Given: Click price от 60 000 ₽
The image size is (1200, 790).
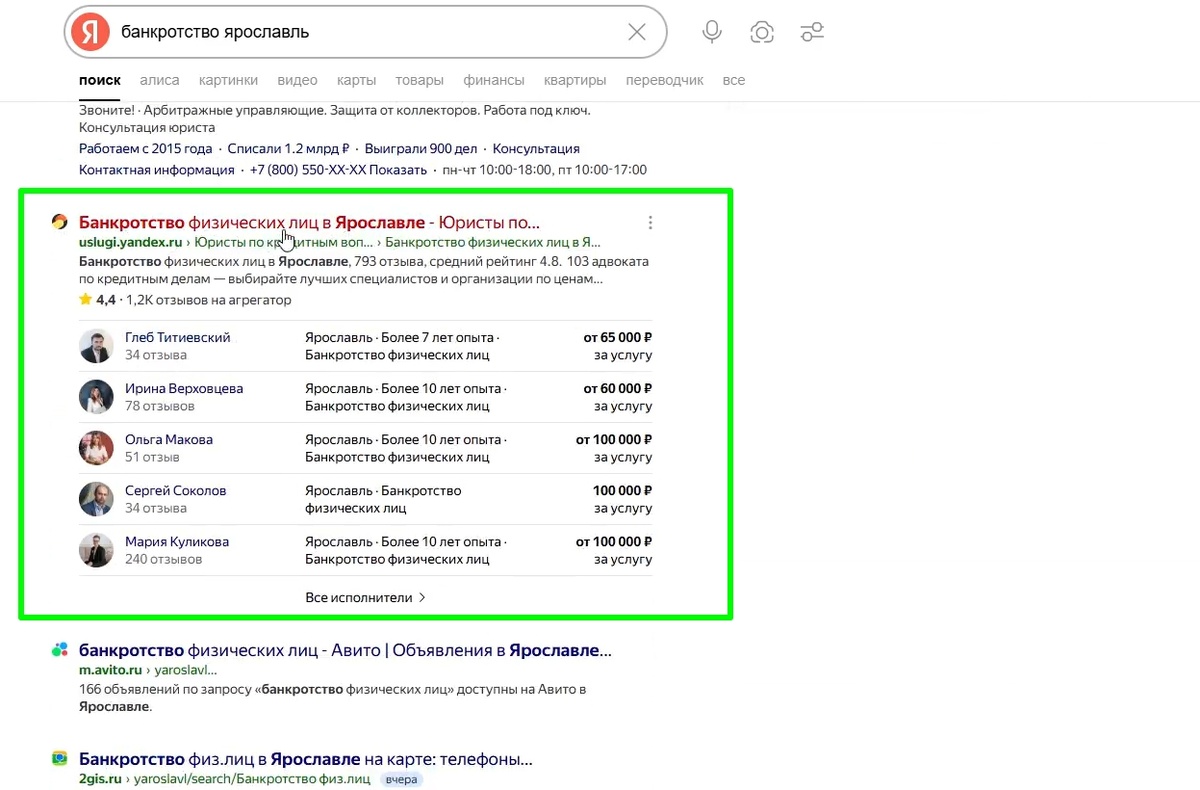Looking at the screenshot, I should pyautogui.click(x=618, y=389).
